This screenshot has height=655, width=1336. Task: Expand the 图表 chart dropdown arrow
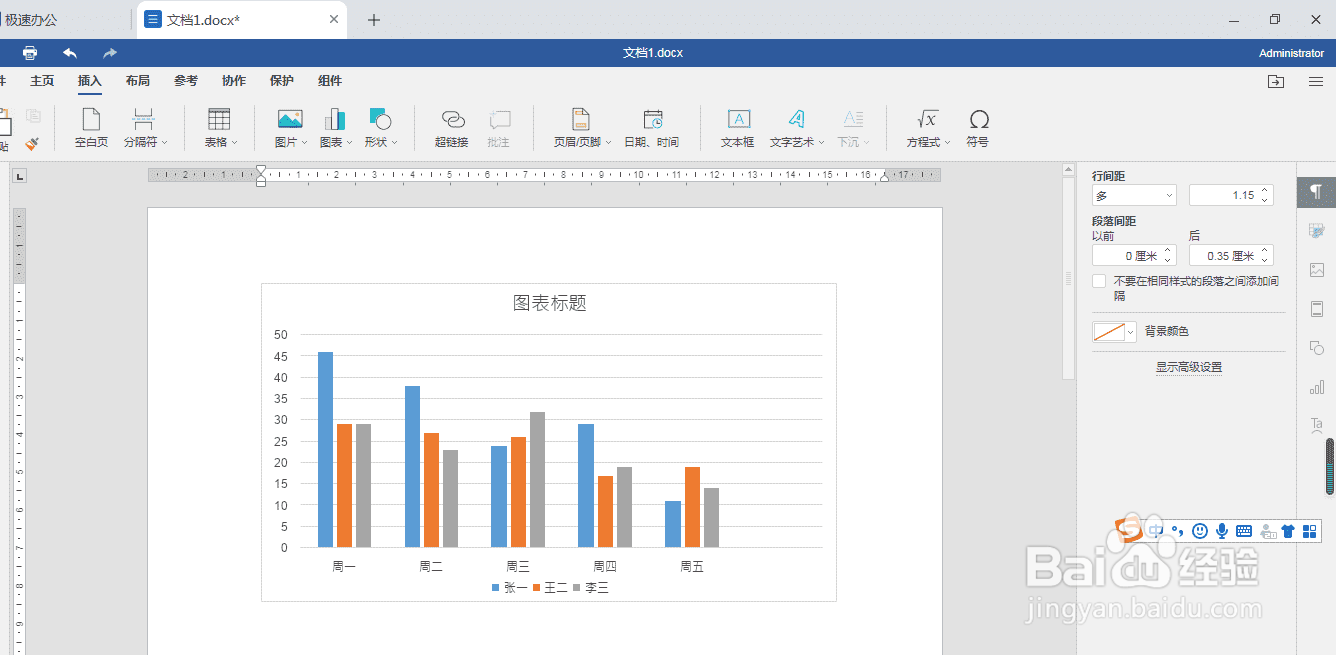350,143
